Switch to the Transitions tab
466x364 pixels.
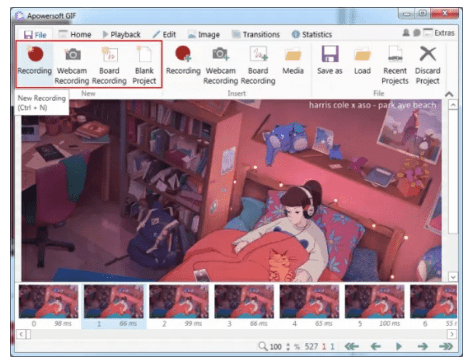[256, 34]
